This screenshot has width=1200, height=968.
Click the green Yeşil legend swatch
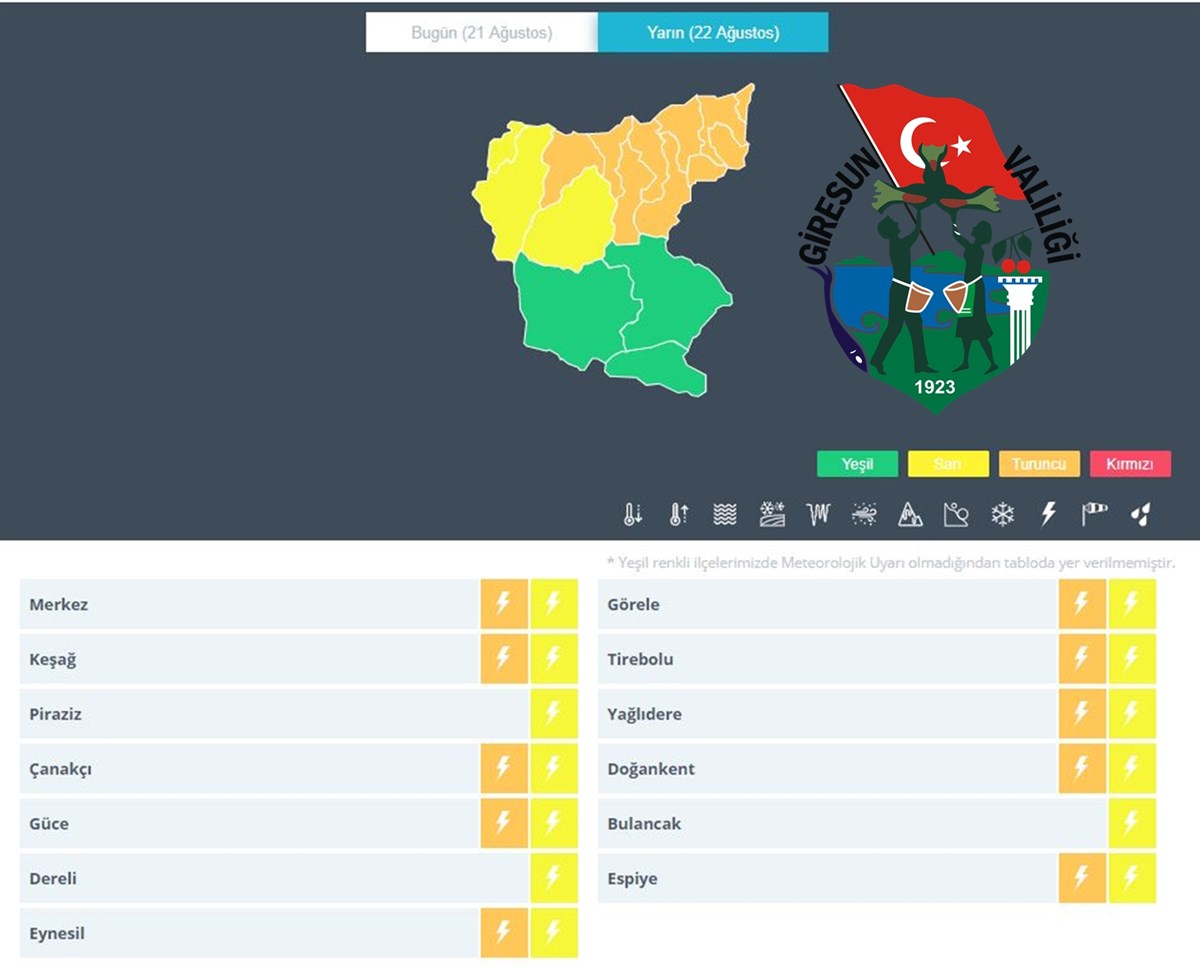coord(857,464)
